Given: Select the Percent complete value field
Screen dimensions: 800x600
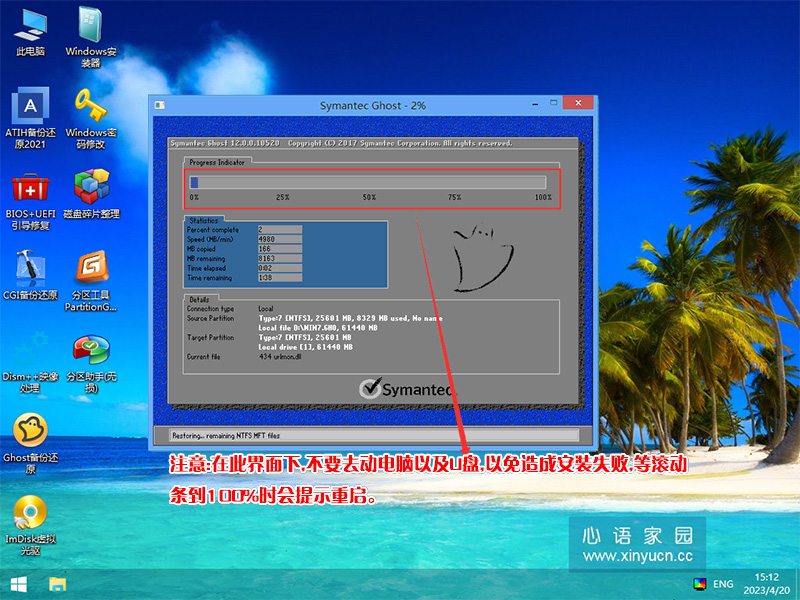Looking at the screenshot, I should pos(280,230).
